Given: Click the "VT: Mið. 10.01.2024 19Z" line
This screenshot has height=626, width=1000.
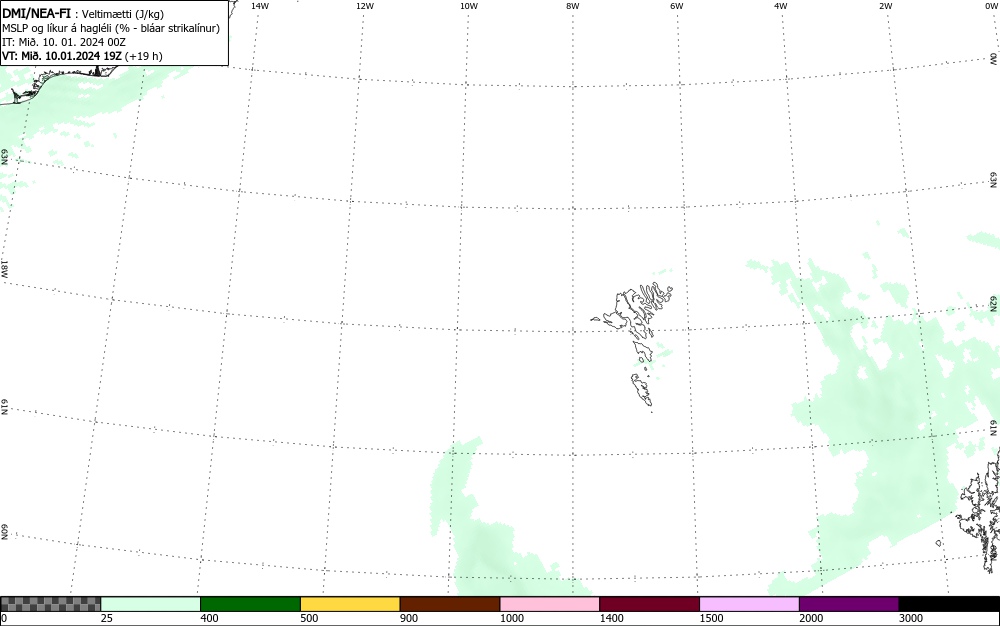Looking at the screenshot, I should (x=62, y=56).
